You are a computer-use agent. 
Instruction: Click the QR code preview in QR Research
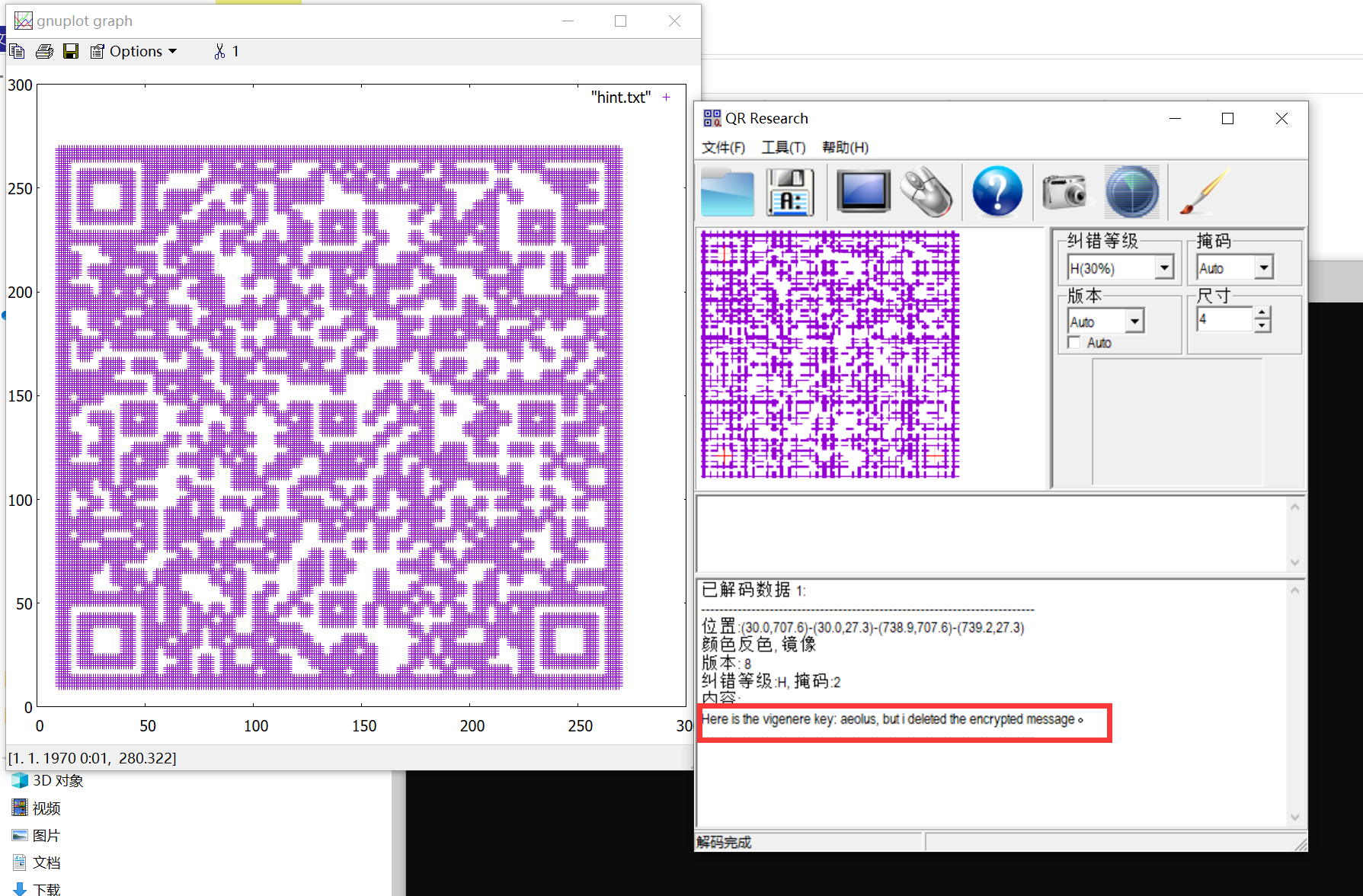point(830,354)
